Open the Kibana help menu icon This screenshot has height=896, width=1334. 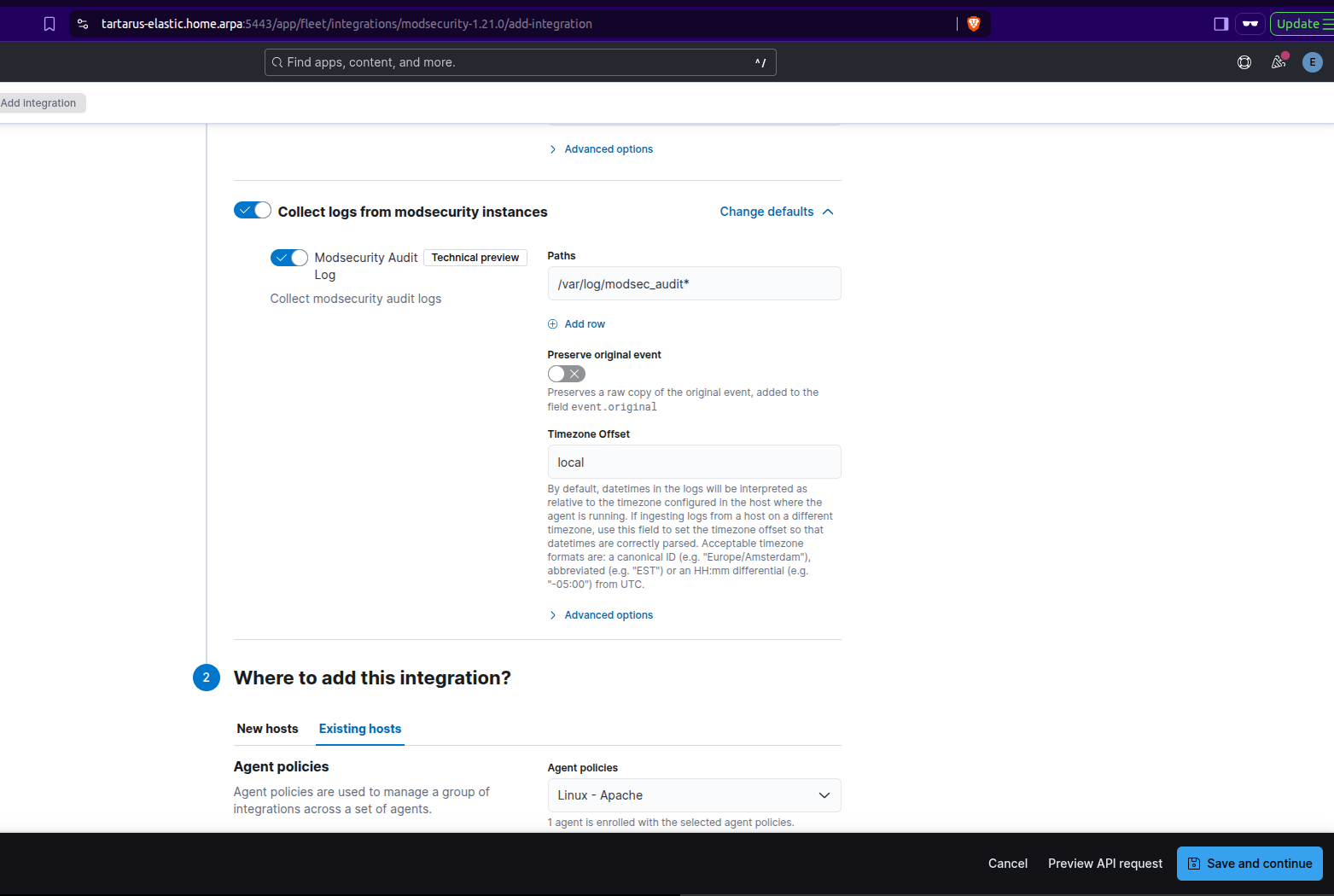coord(1244,62)
